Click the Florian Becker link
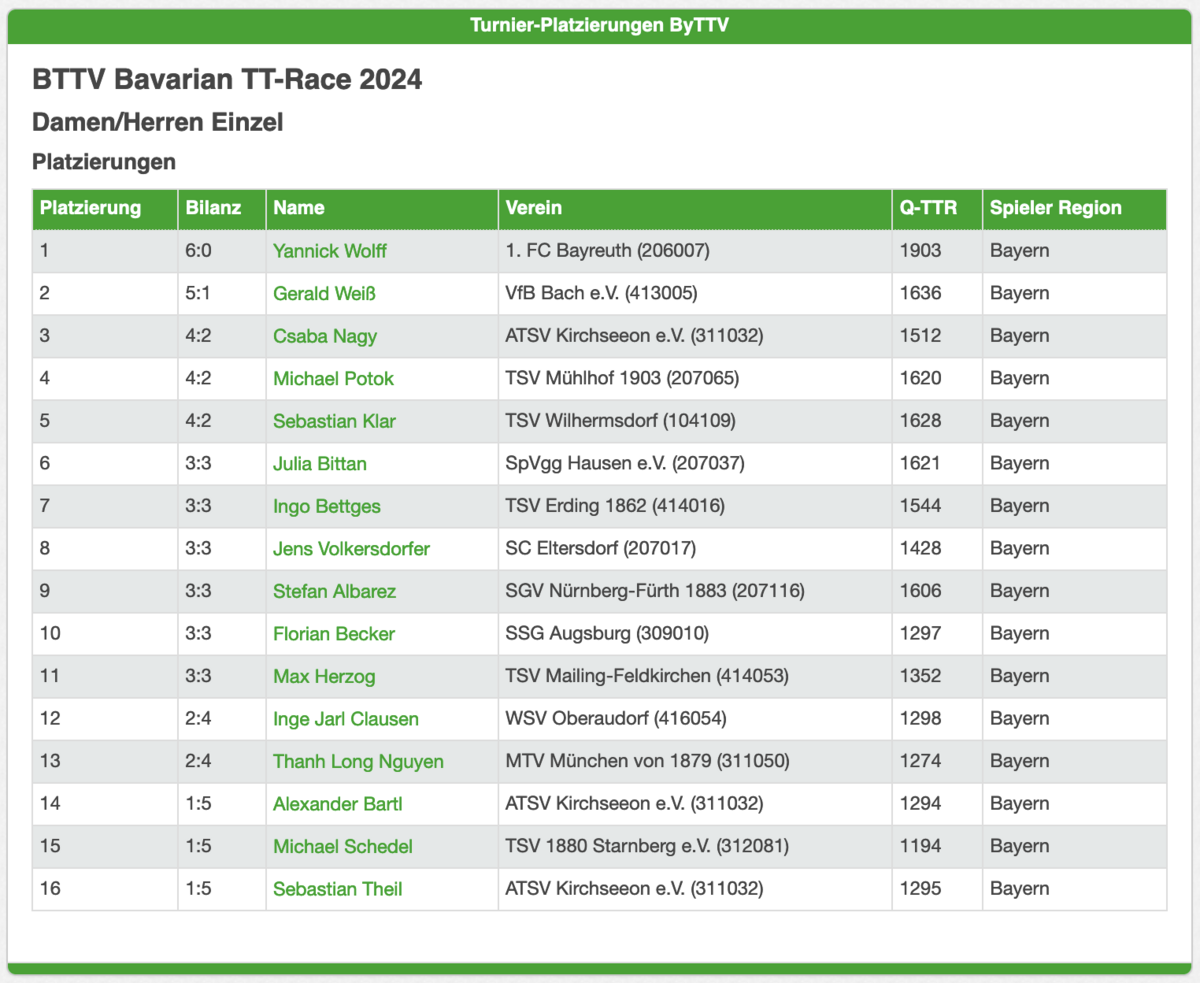Image resolution: width=1200 pixels, height=983 pixels. point(334,634)
